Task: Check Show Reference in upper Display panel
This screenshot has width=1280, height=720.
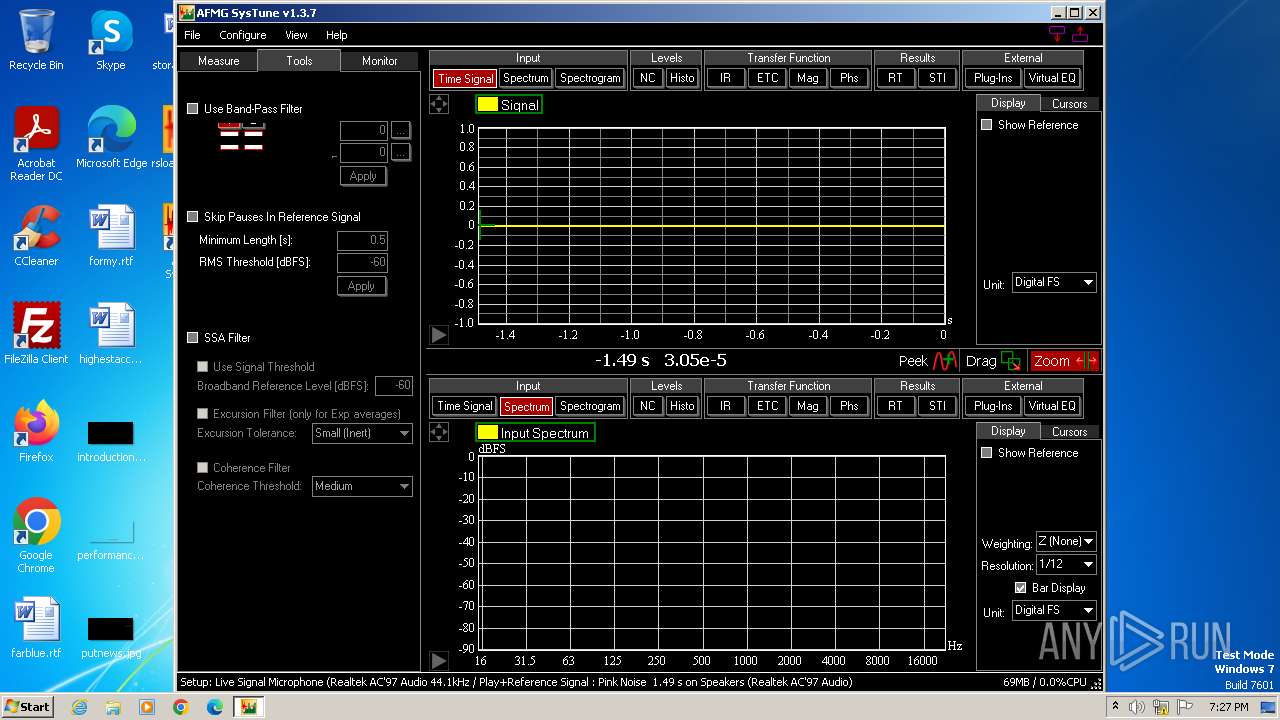Action: click(x=987, y=125)
